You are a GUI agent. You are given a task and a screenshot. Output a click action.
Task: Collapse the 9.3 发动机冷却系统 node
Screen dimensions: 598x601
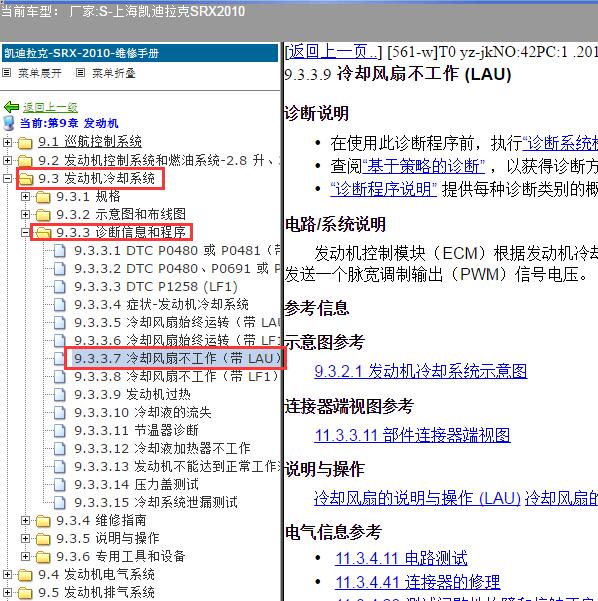[x=7, y=178]
